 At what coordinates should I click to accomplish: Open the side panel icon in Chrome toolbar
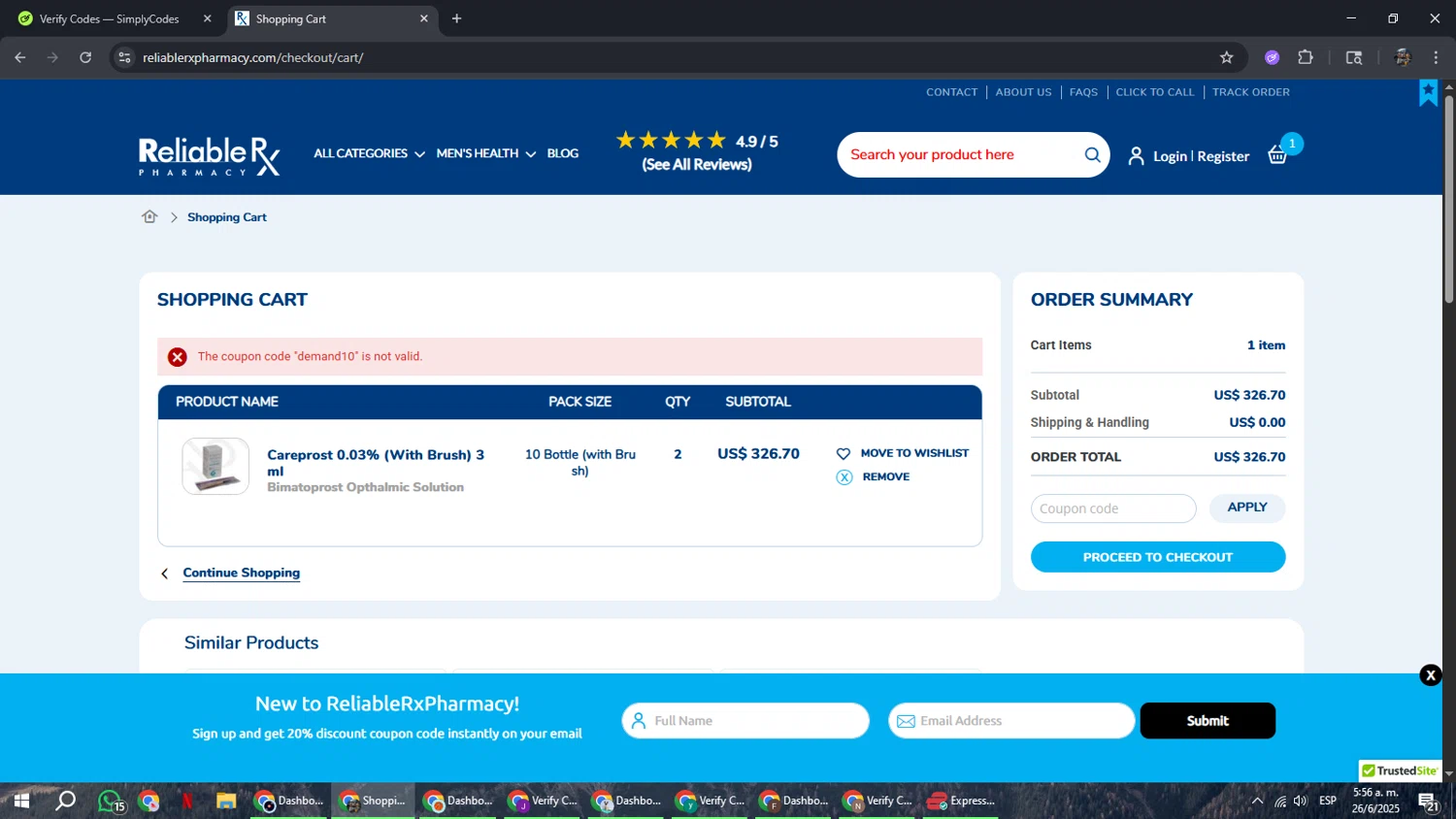point(1354,57)
